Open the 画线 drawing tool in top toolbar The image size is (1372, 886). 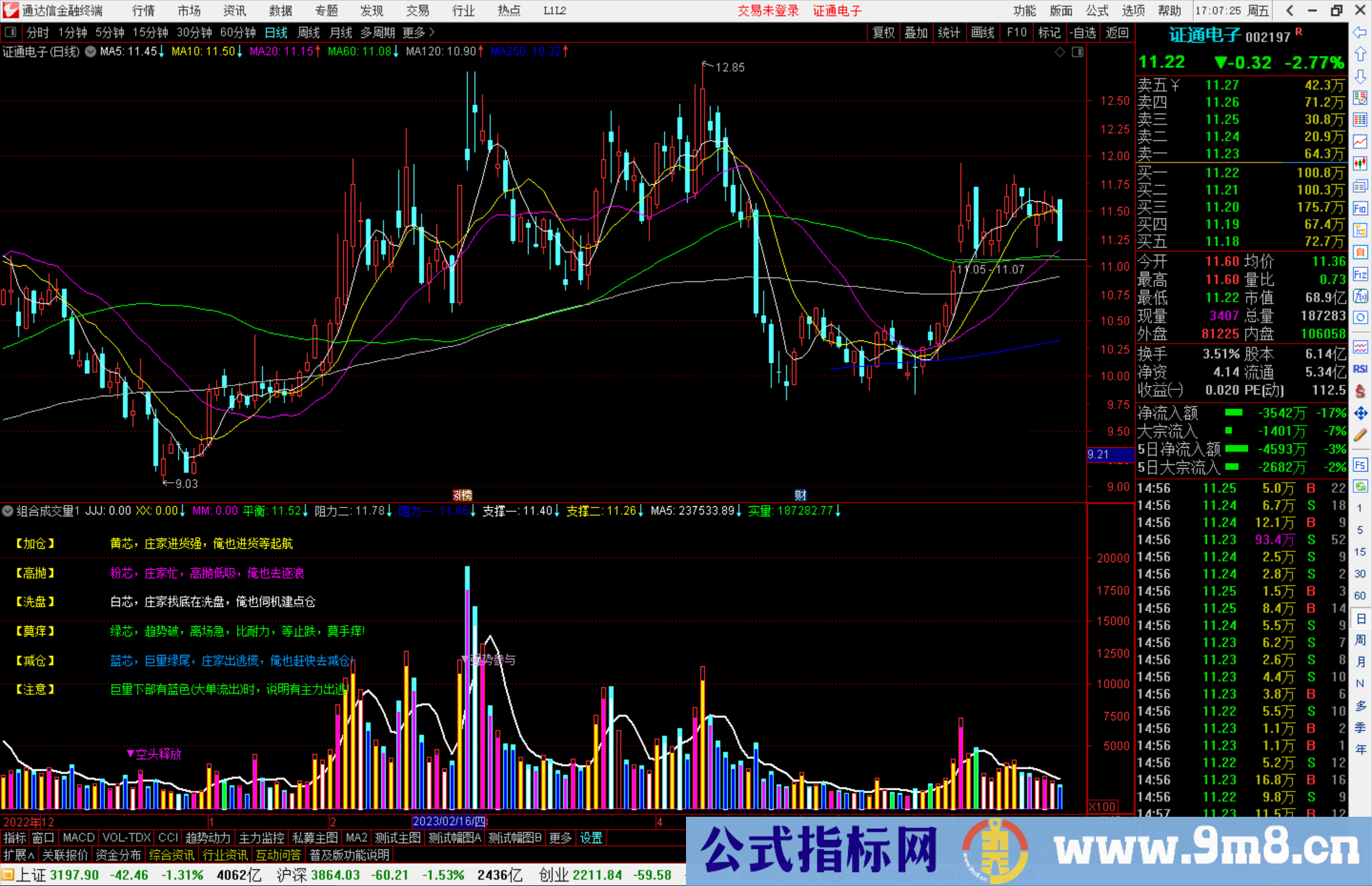click(x=983, y=32)
